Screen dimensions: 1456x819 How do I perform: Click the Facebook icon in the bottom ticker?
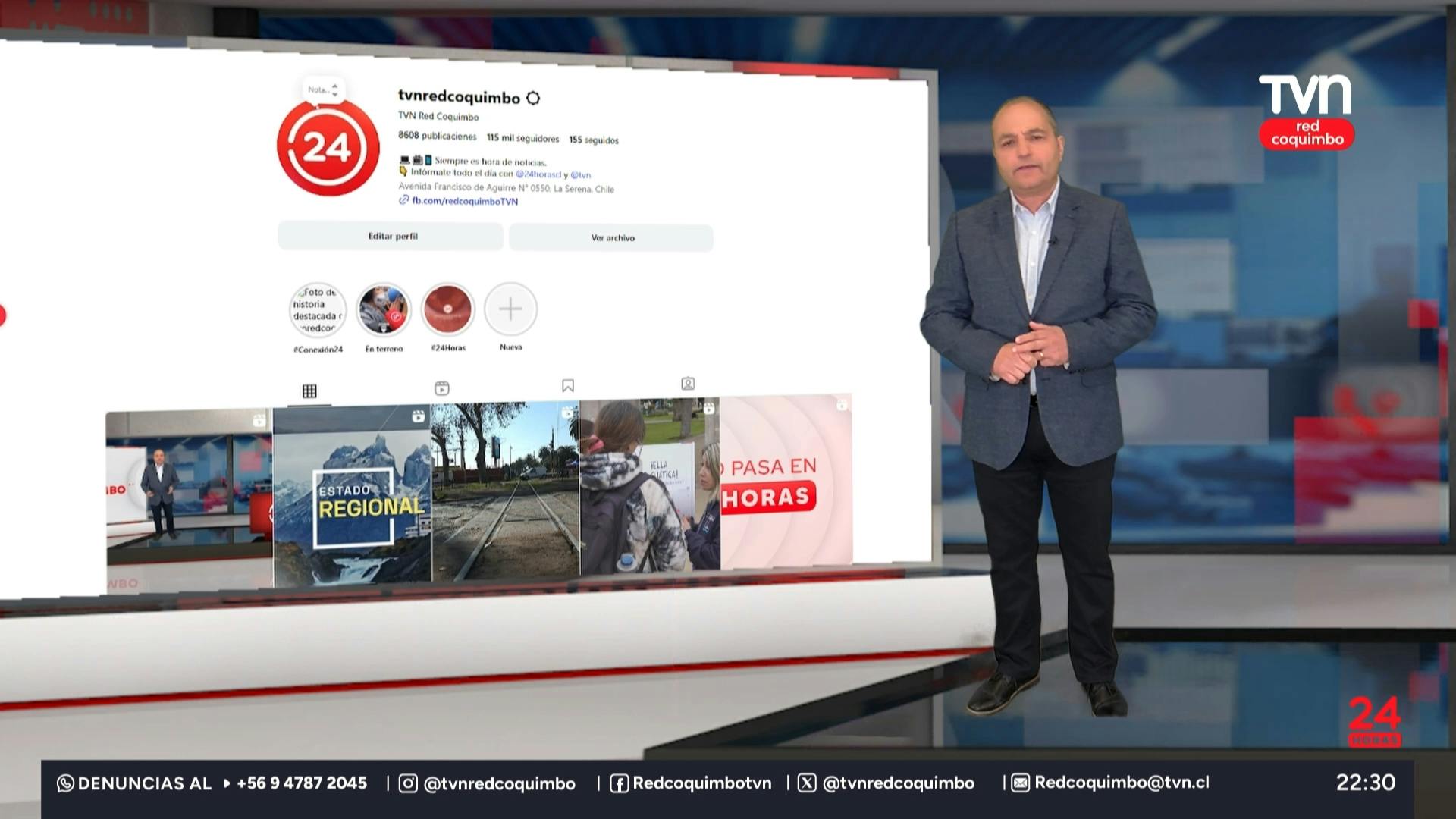coord(619,783)
